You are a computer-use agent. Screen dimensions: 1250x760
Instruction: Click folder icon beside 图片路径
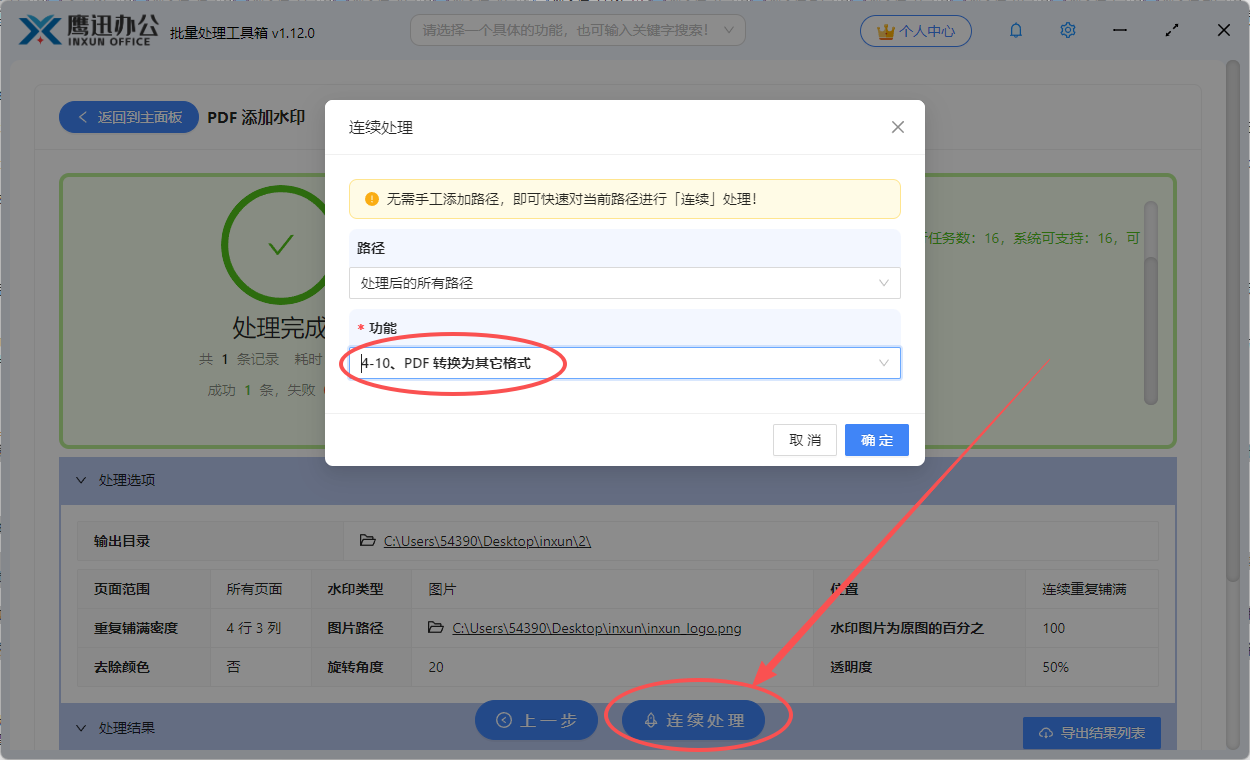[436, 628]
